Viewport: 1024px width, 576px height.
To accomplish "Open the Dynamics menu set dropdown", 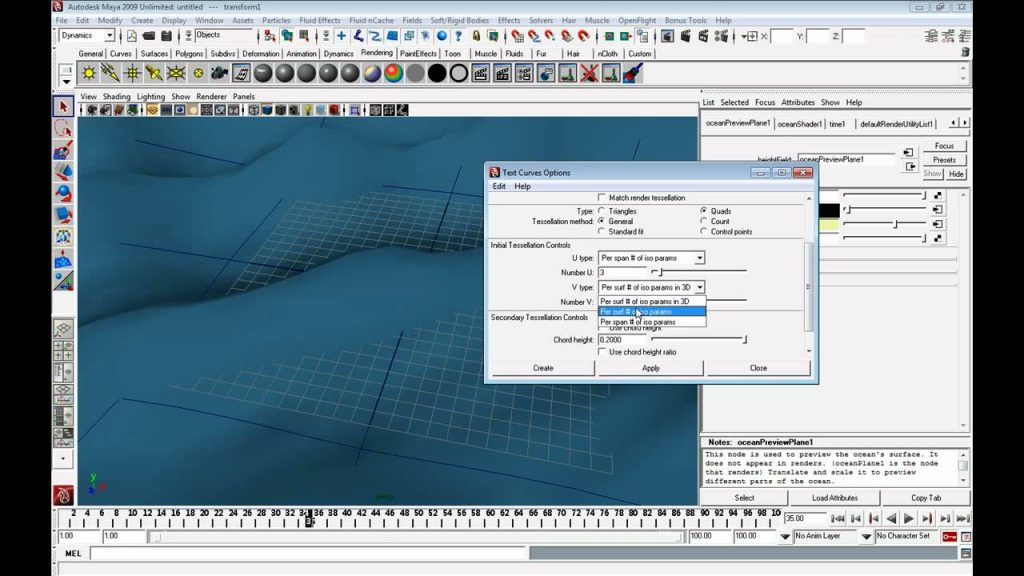I will tap(87, 36).
